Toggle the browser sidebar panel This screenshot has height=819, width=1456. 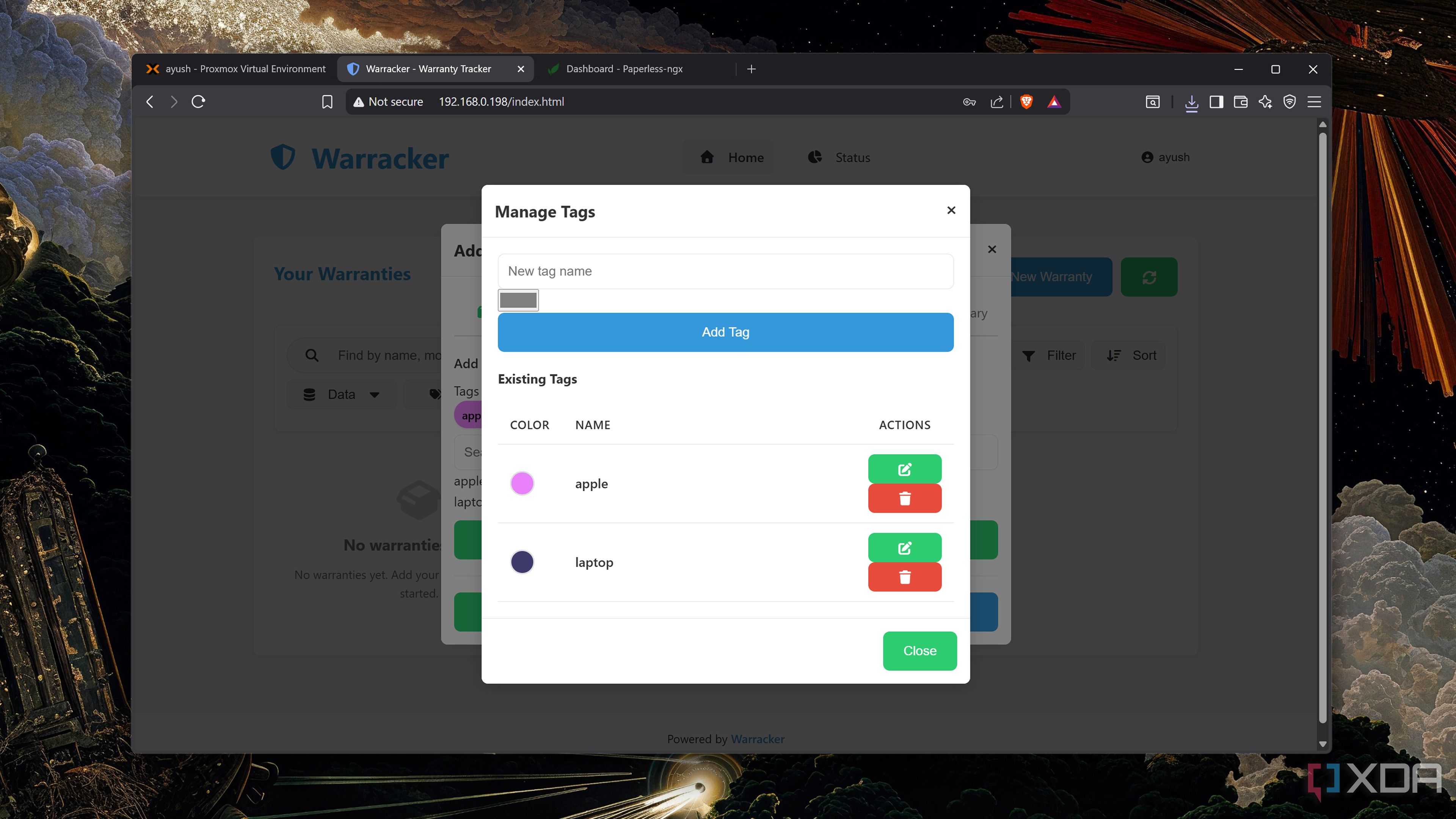click(x=1216, y=102)
